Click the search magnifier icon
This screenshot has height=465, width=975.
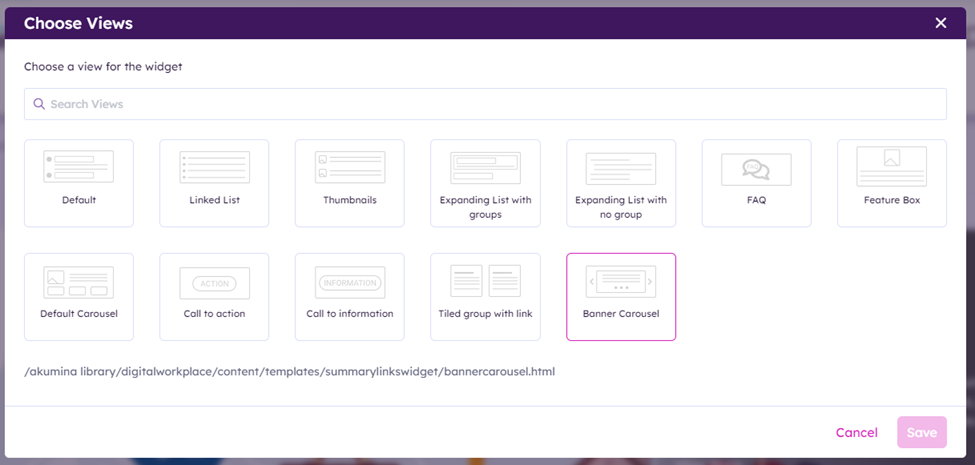tap(39, 104)
